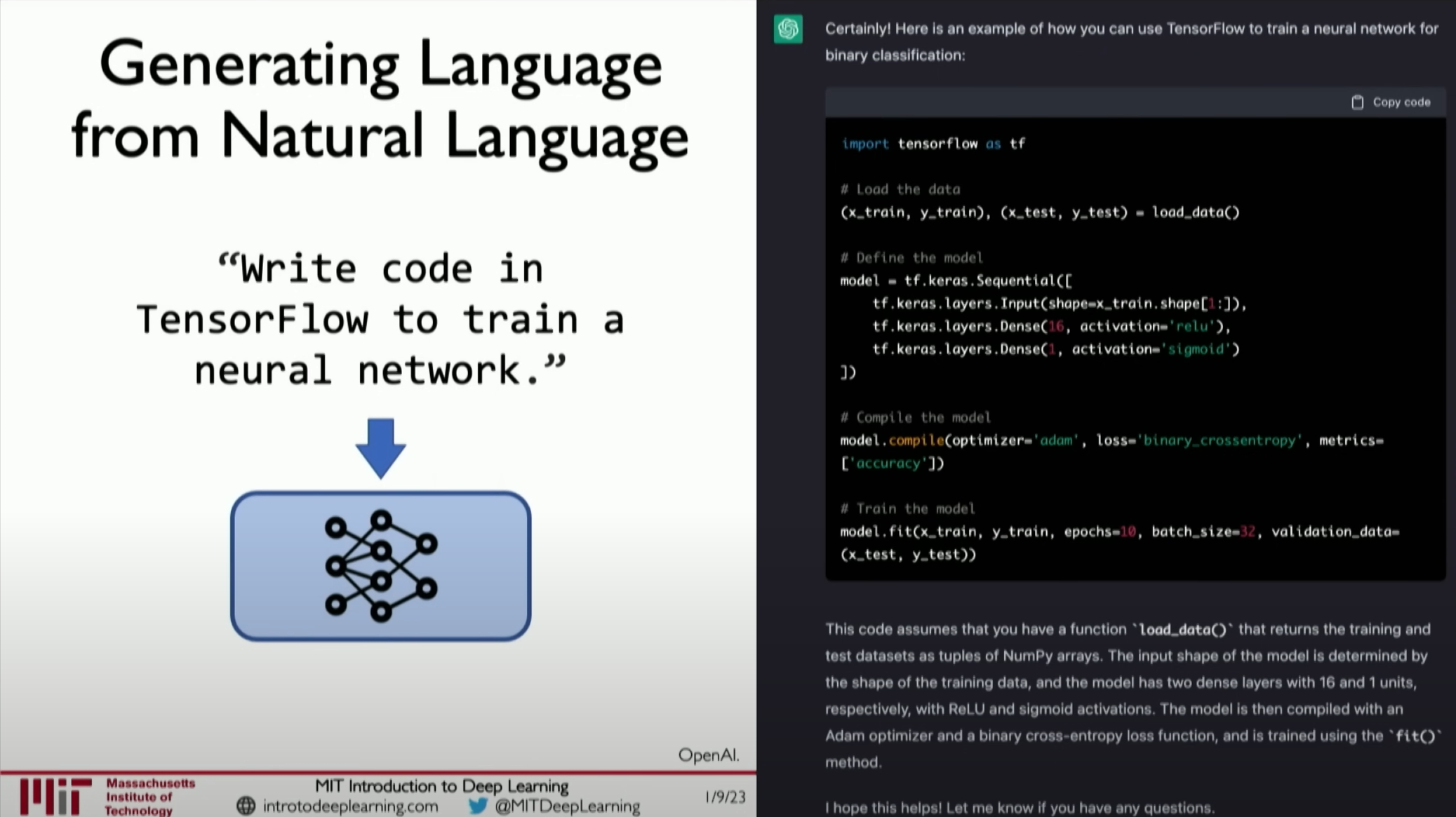Click "Massachusetts Institute of Technology" text

pos(150,797)
